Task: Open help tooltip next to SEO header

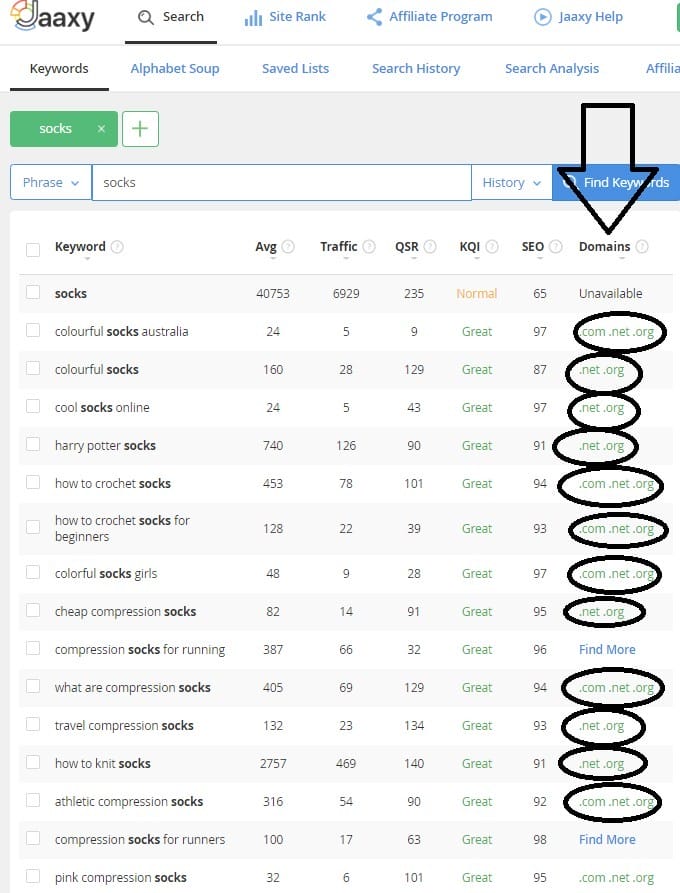Action: [556, 247]
